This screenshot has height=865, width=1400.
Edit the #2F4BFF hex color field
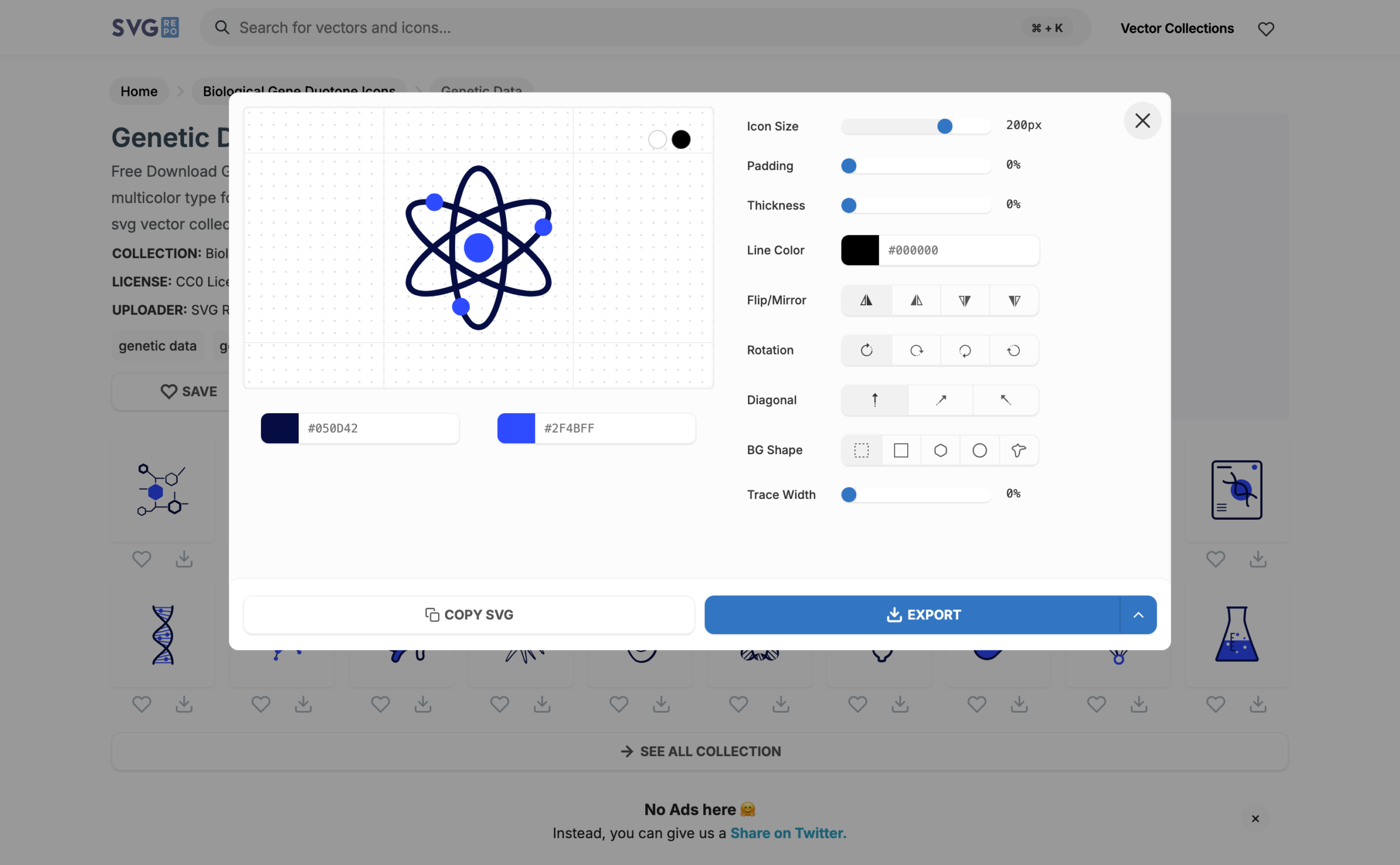pyautogui.click(x=615, y=428)
